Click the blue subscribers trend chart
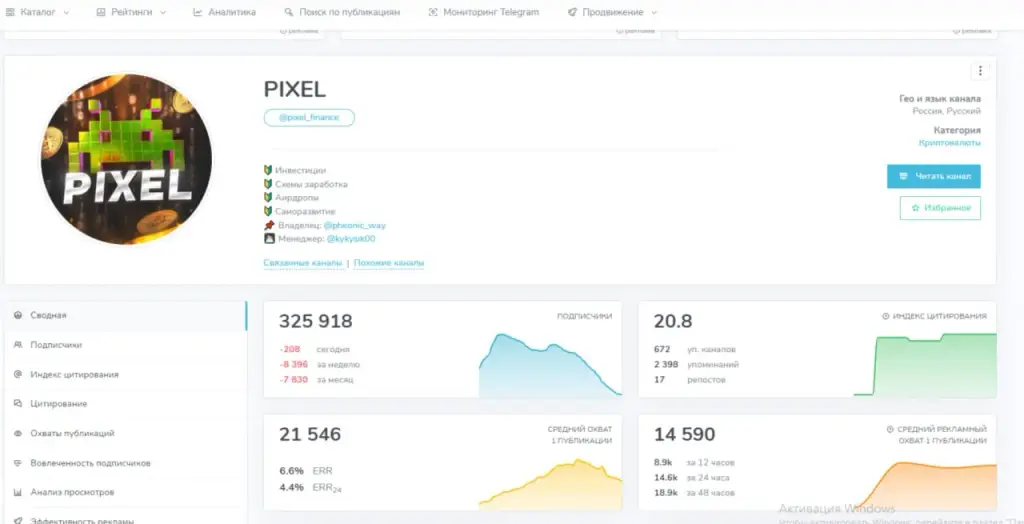This screenshot has height=524, width=1024. pyautogui.click(x=550, y=365)
